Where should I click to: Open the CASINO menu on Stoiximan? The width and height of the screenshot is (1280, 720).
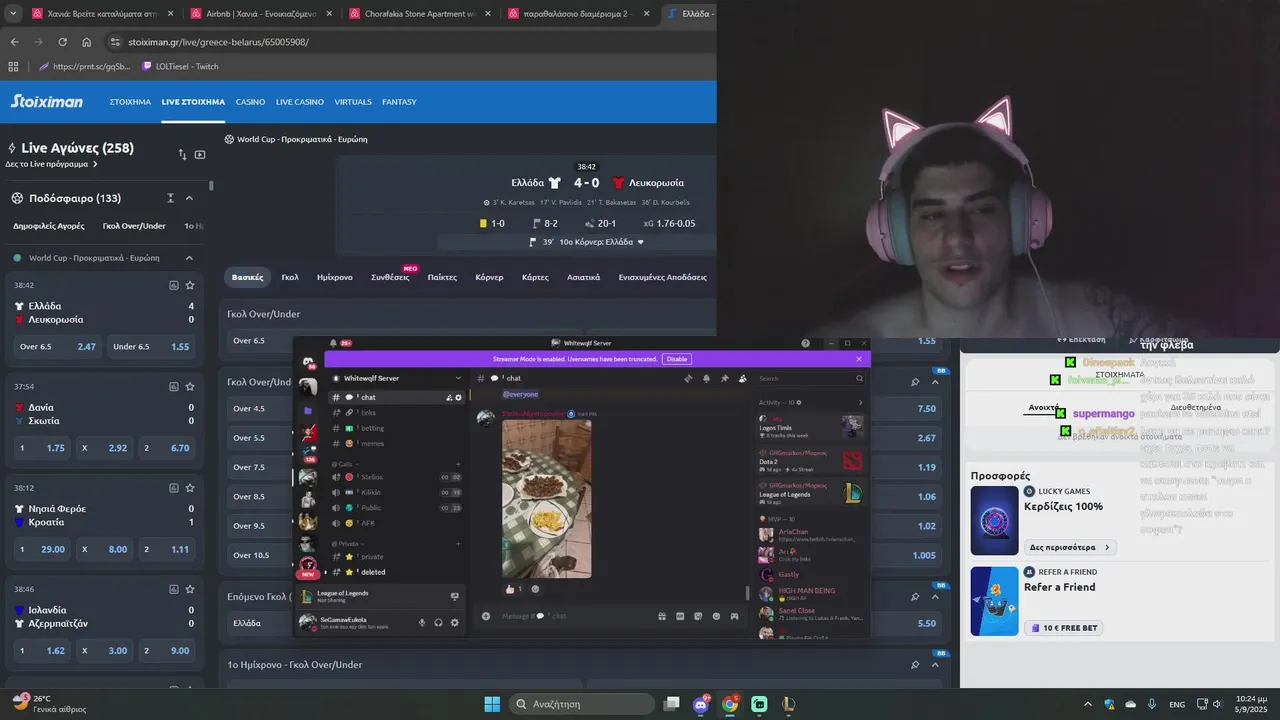point(250,102)
